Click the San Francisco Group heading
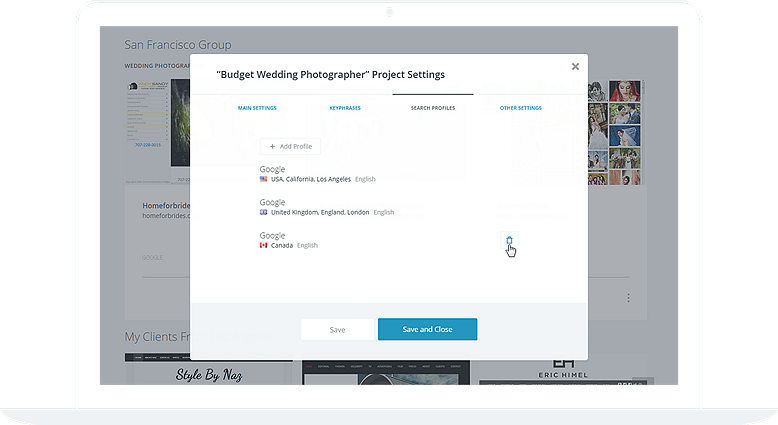Viewport: 778px width, 425px height. click(178, 45)
